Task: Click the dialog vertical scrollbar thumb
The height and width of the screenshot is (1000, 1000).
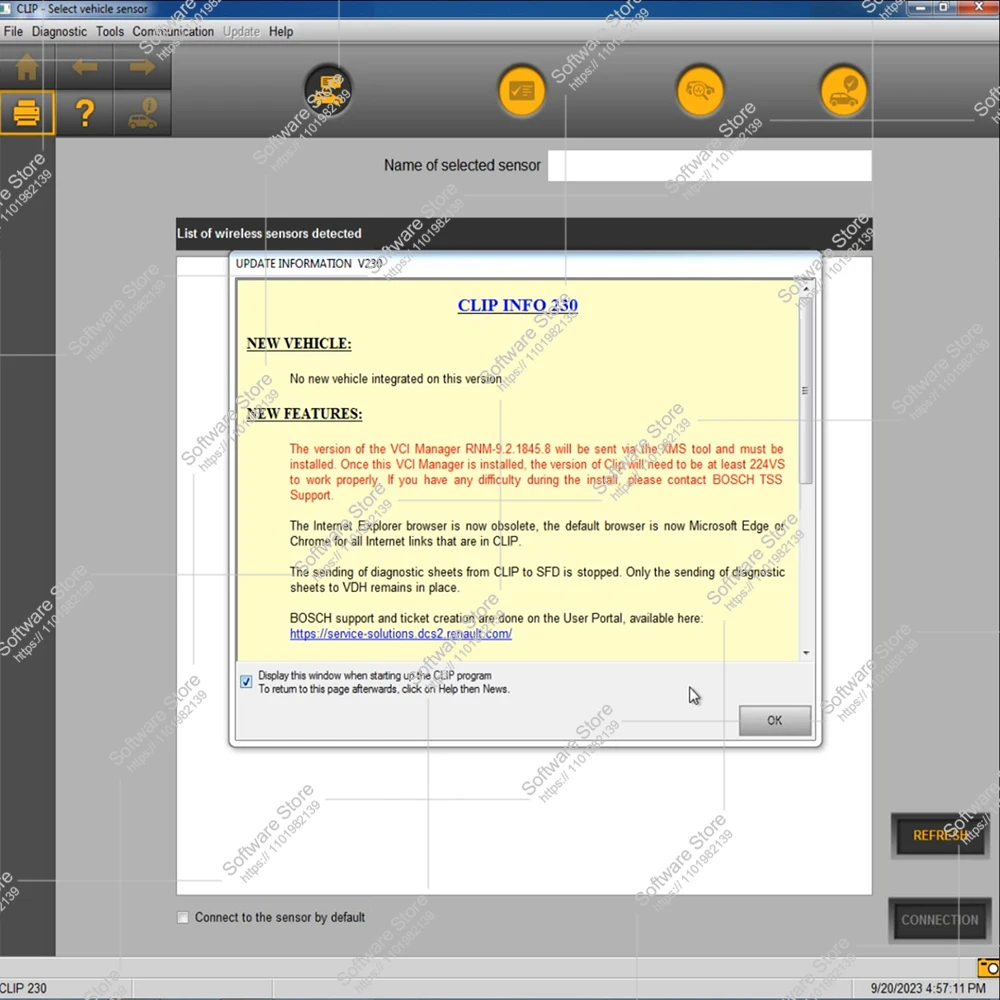Action: point(806,390)
